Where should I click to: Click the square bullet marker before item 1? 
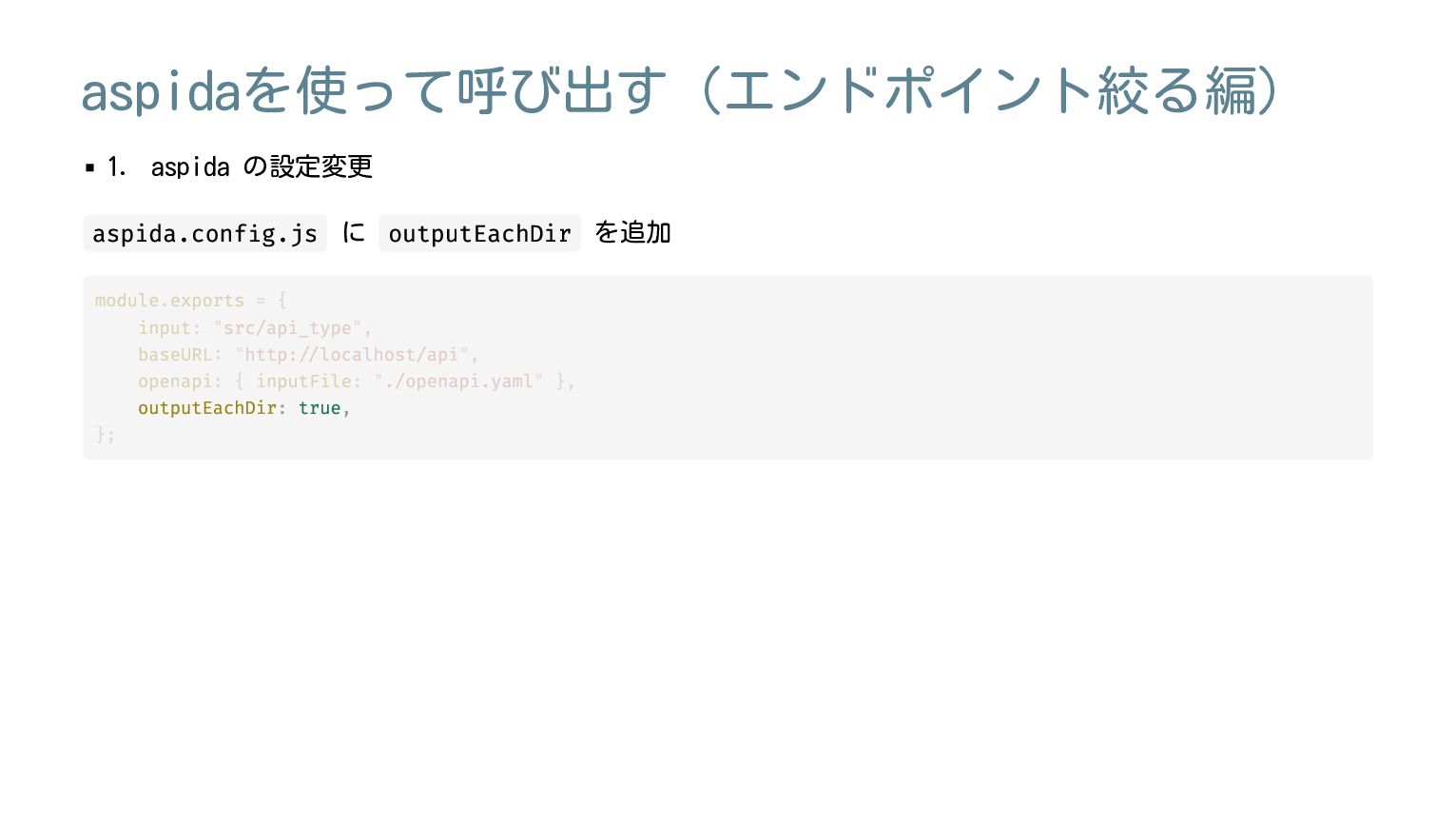[x=90, y=167]
